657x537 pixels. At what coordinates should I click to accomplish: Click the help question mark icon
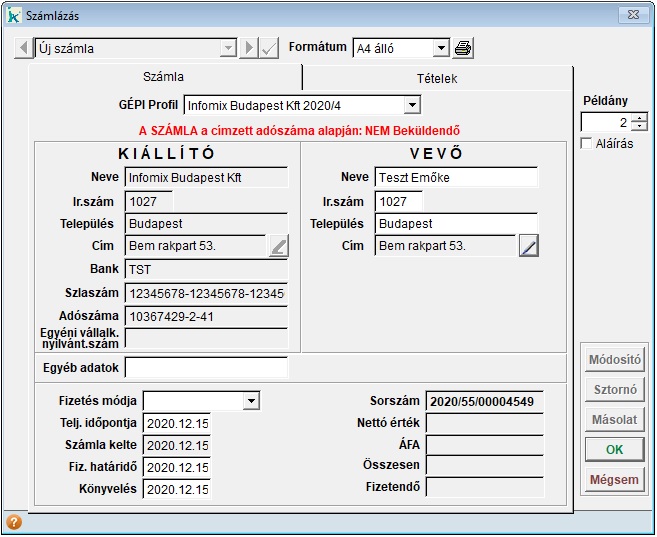coord(14,522)
